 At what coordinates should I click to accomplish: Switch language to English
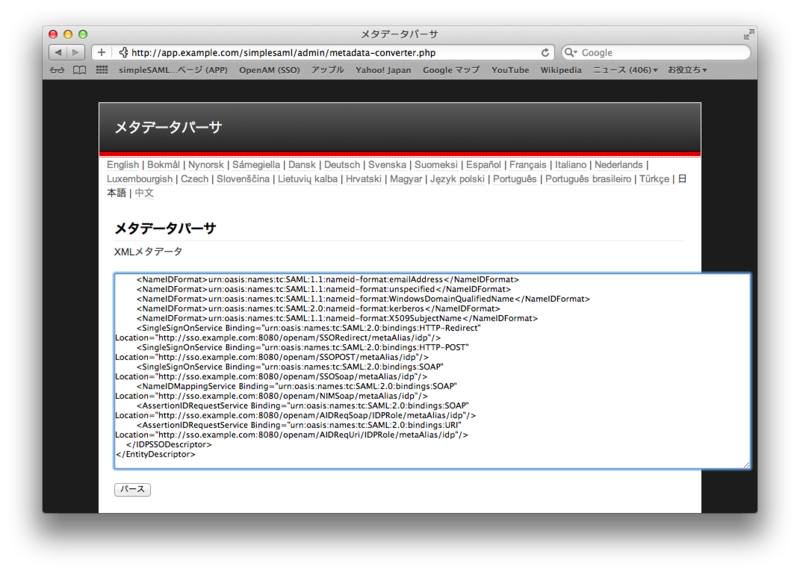(123, 165)
